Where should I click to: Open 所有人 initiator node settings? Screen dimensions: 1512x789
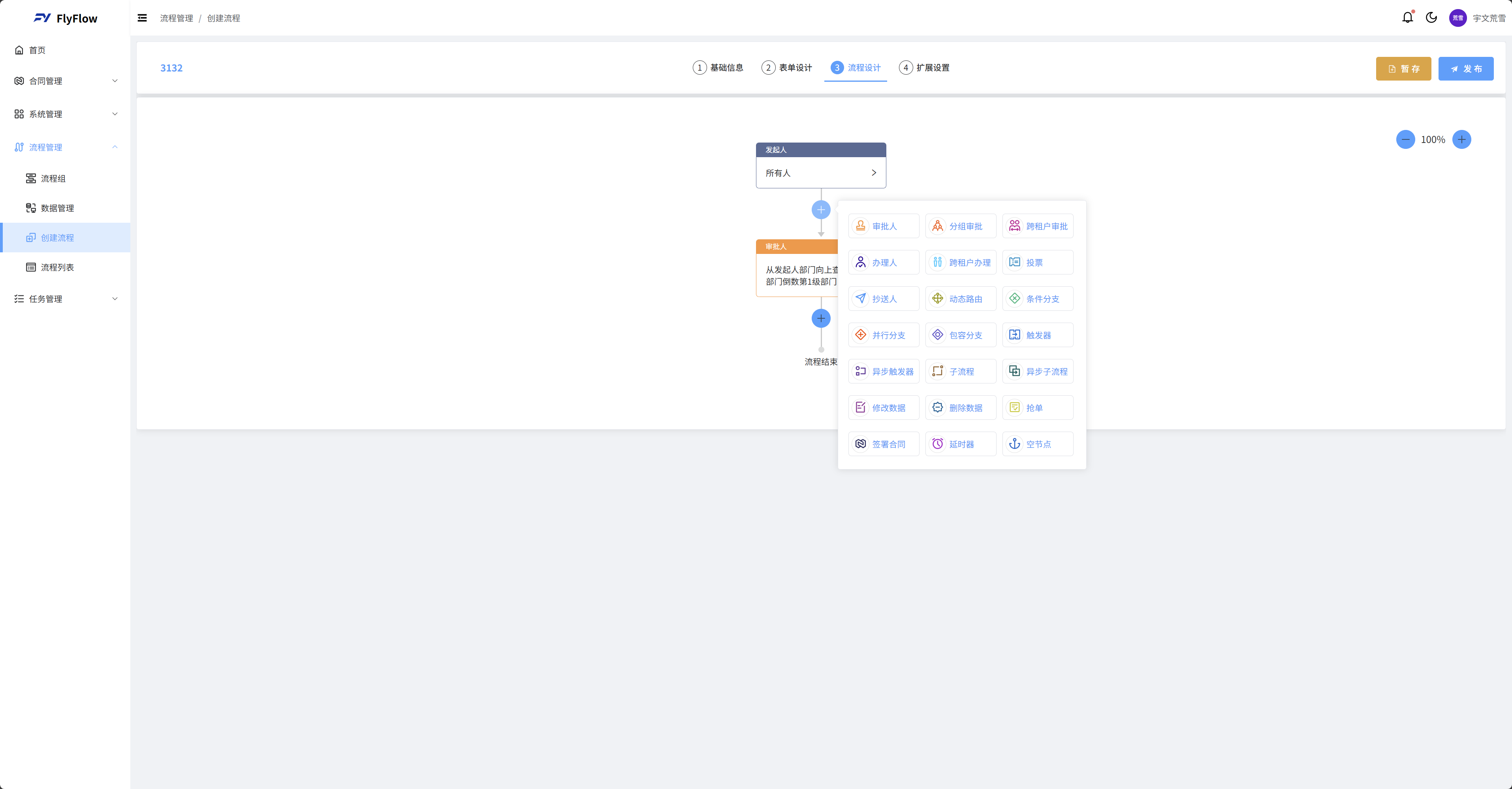tap(820, 173)
